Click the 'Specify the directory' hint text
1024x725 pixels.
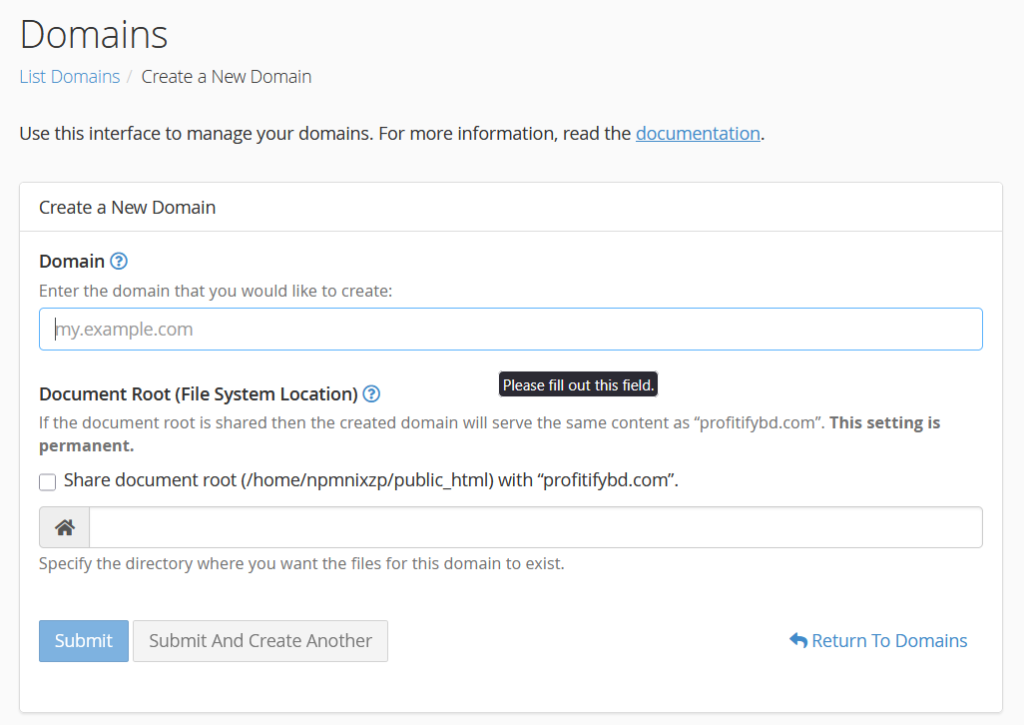[x=302, y=563]
